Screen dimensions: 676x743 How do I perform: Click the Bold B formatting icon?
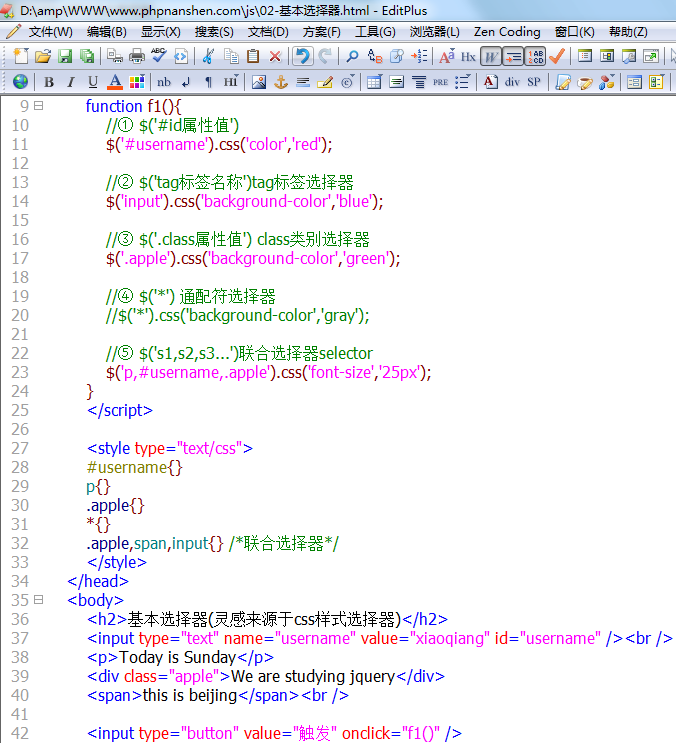pyautogui.click(x=49, y=82)
